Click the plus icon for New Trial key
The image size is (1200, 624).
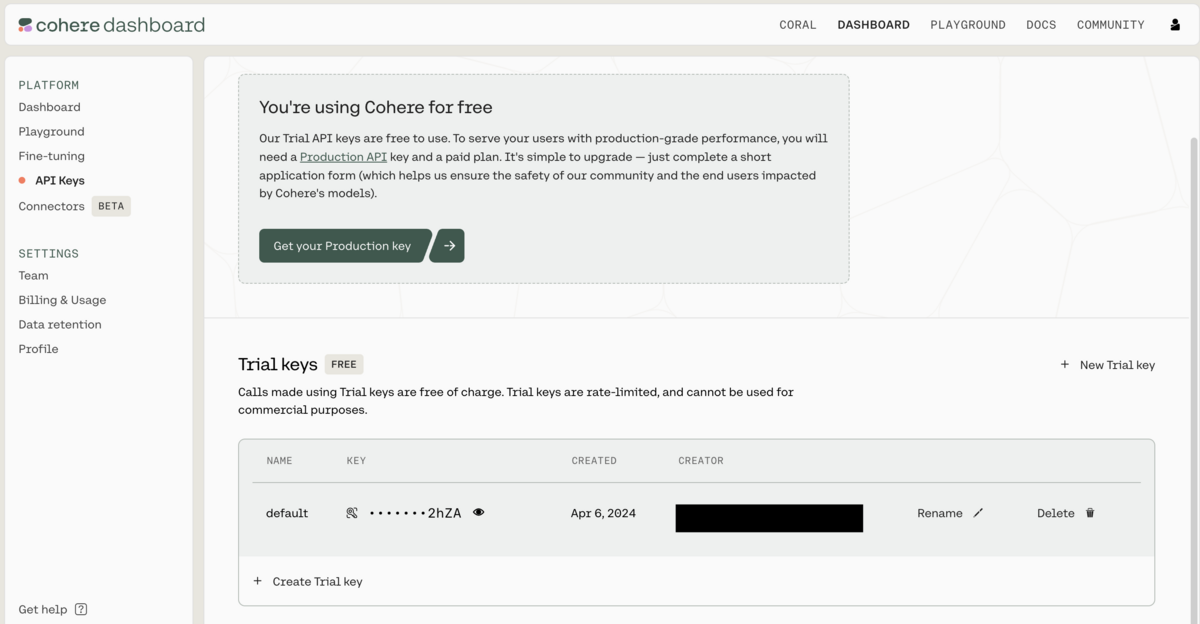[x=1065, y=365]
